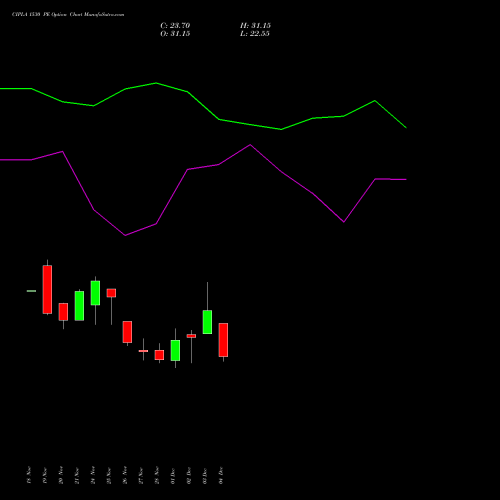Click the 26 Nov date axis label
Viewport: 500px width, 500px height.
pos(125,475)
